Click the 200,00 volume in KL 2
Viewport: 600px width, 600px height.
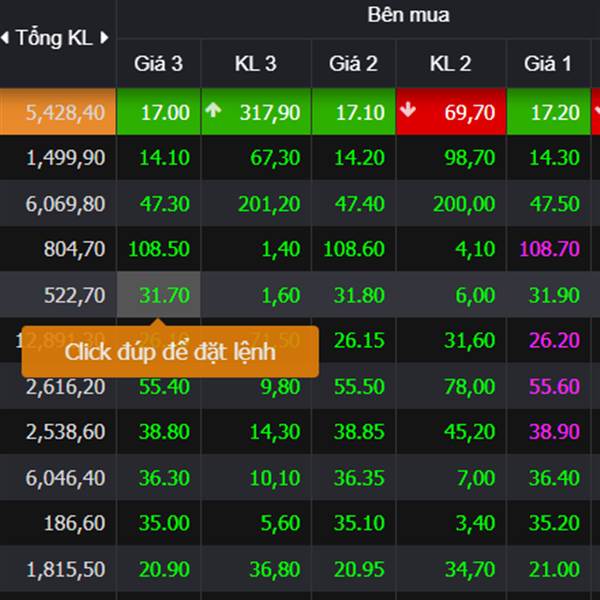click(462, 204)
